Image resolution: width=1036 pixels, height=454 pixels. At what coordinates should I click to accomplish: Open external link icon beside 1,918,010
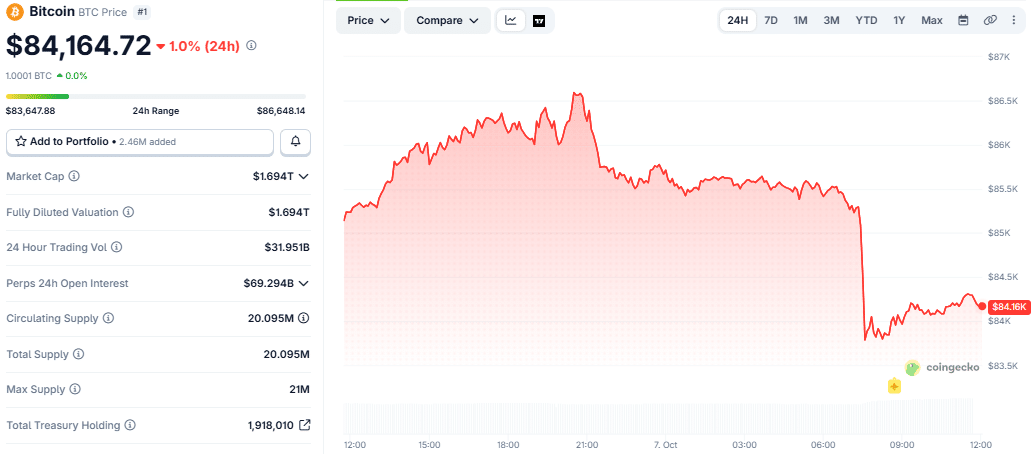[305, 425]
